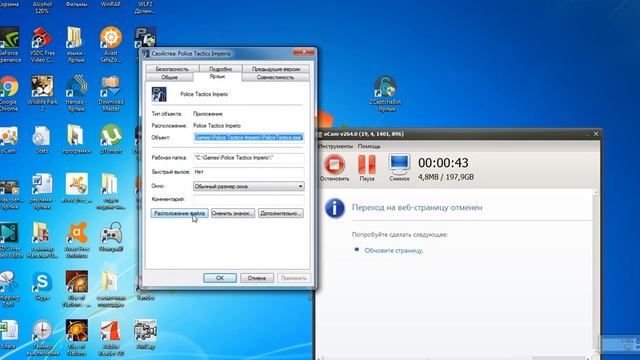This screenshot has height=360, width=640.
Task: Launch the uTorrent desktop shortcut
Action: coord(111,140)
